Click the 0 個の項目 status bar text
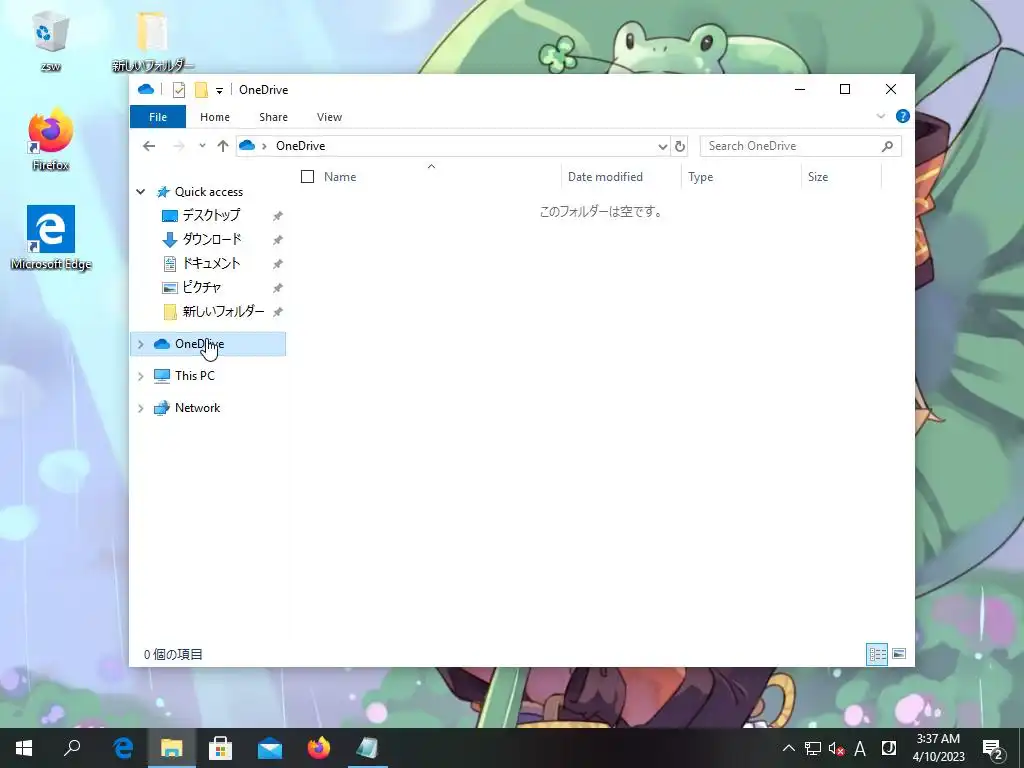Screen dimensions: 1024x768 (173, 654)
